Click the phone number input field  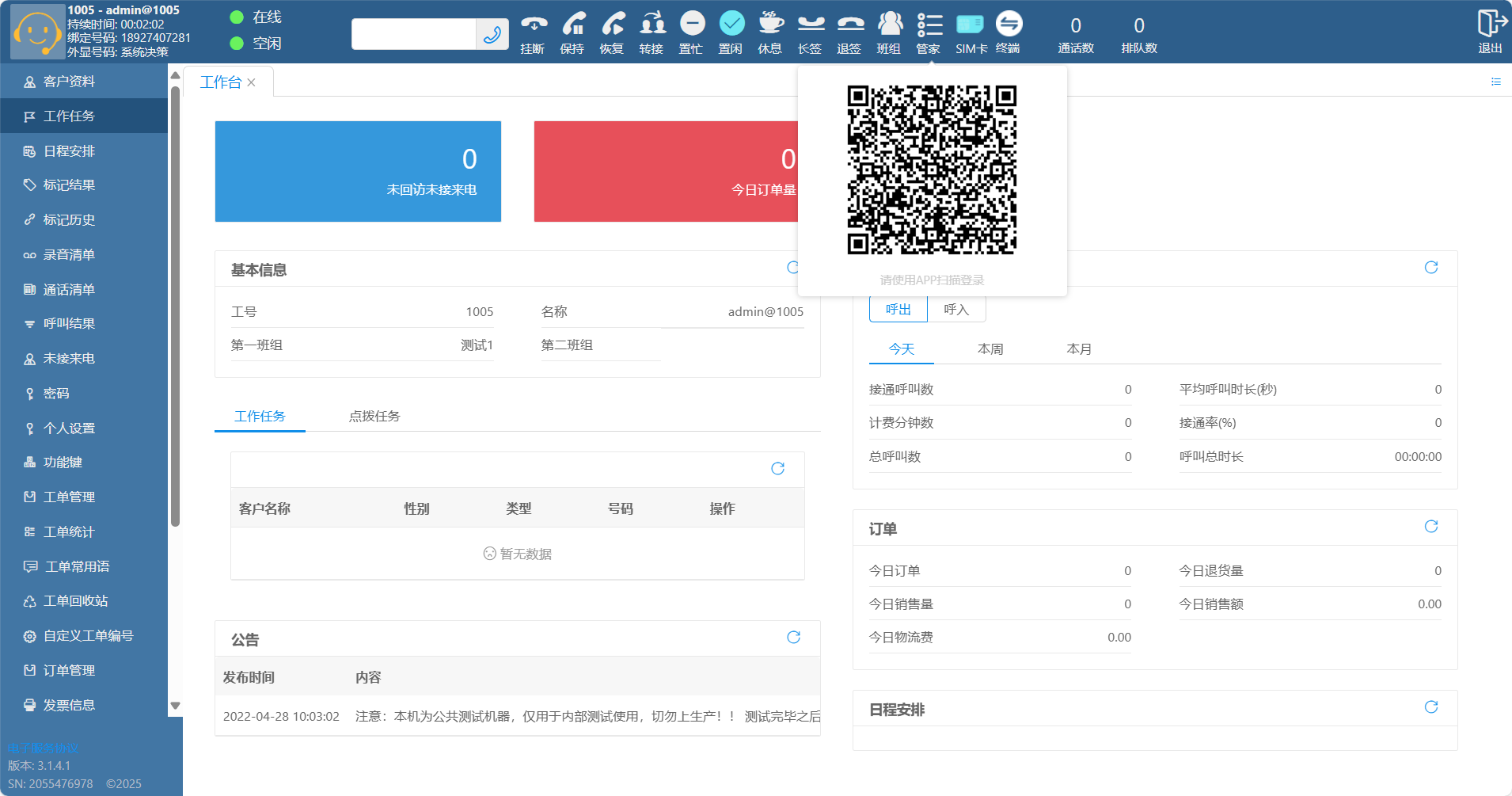(x=413, y=34)
